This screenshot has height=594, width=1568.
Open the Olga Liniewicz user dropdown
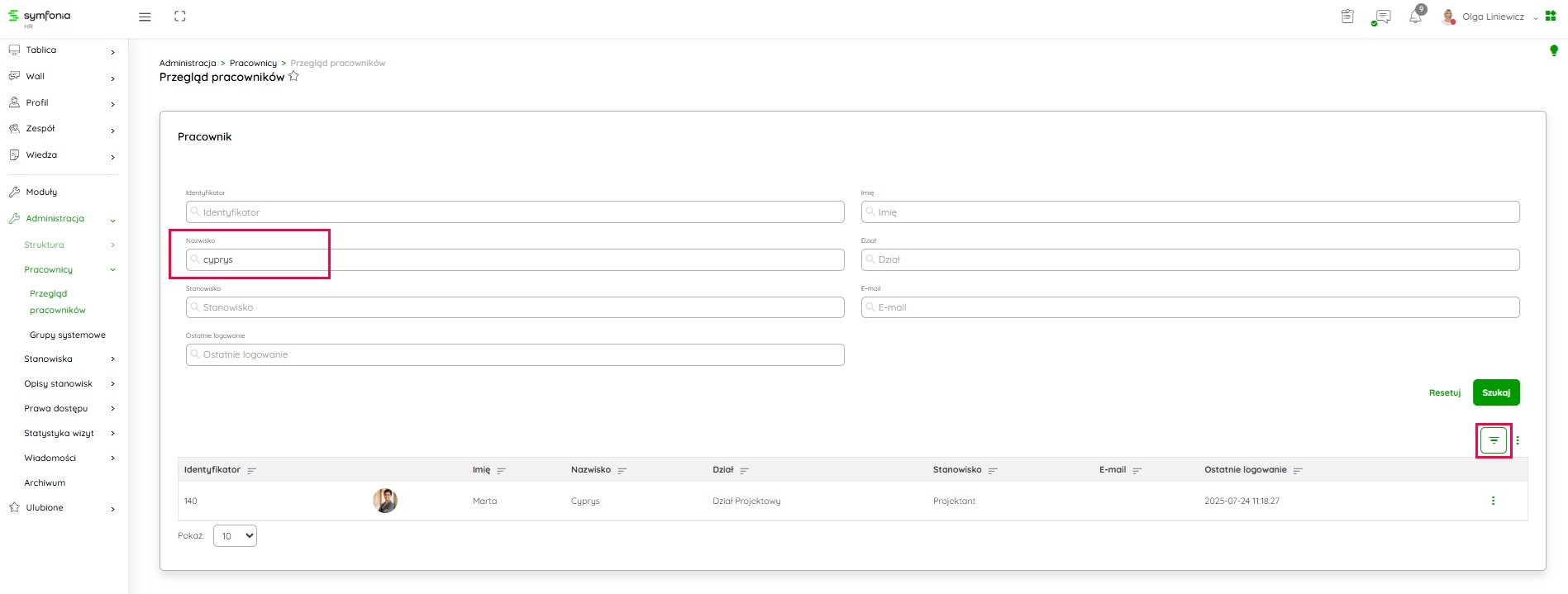click(1493, 17)
